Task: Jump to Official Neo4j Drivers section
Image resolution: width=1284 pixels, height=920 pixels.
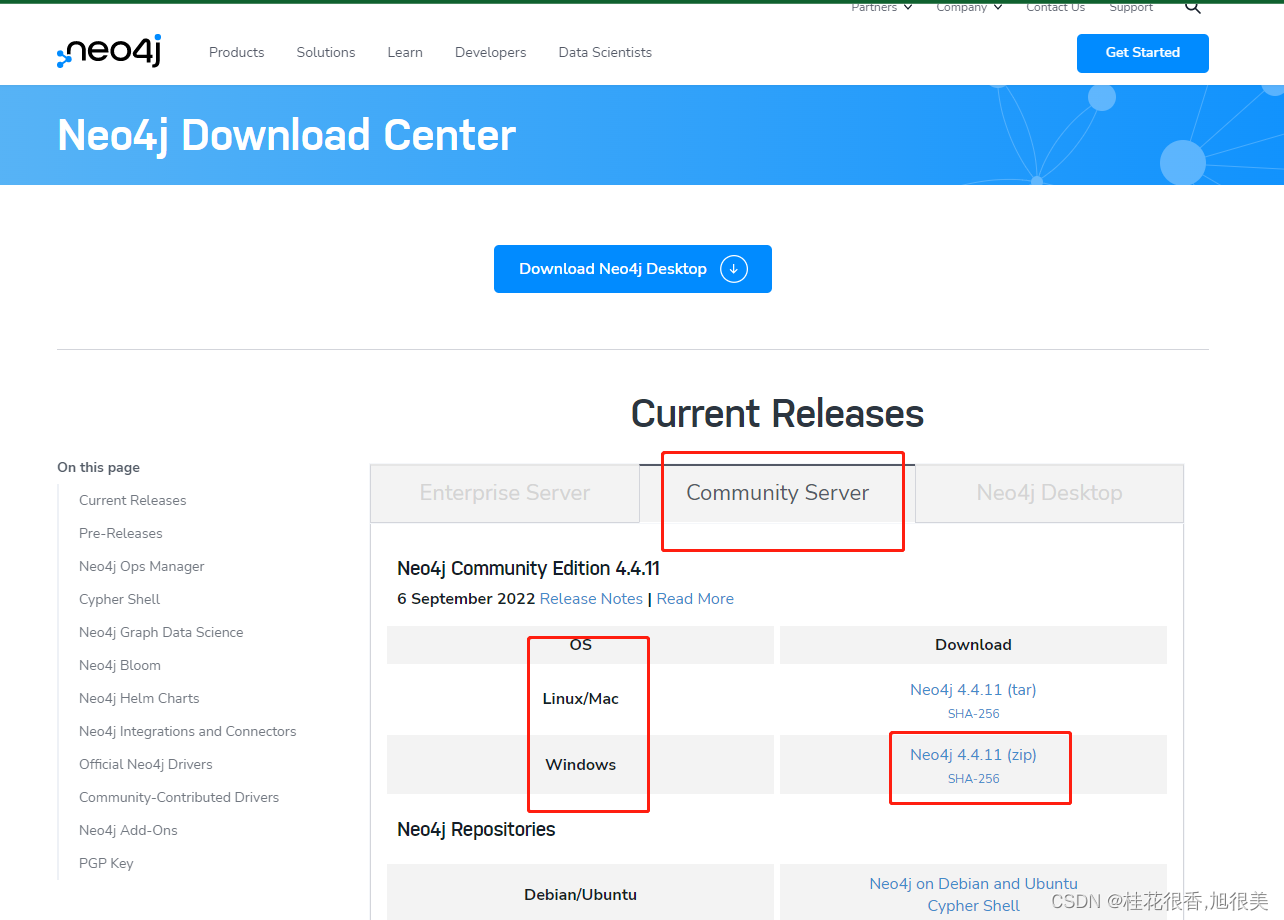Action: pos(146,764)
